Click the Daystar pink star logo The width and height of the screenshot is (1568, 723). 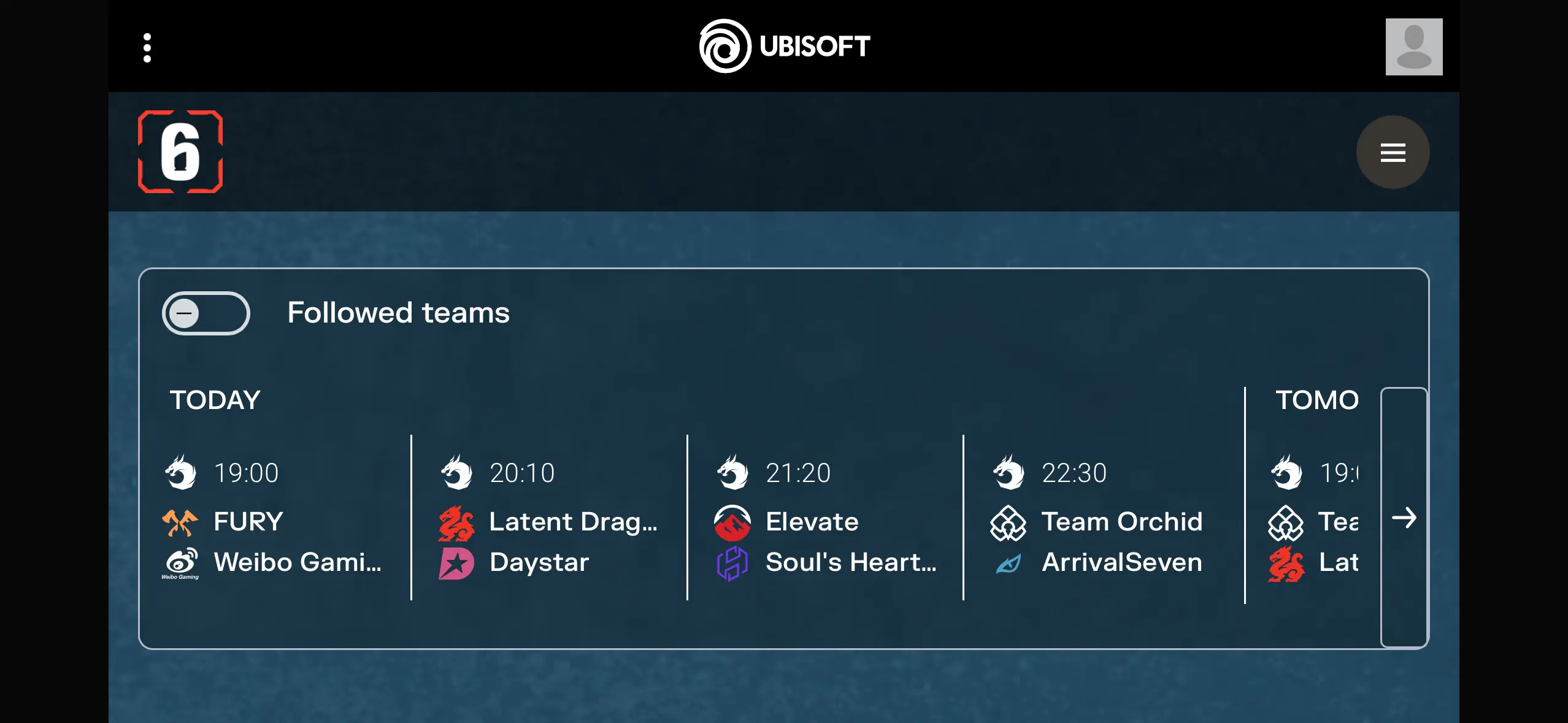click(456, 563)
